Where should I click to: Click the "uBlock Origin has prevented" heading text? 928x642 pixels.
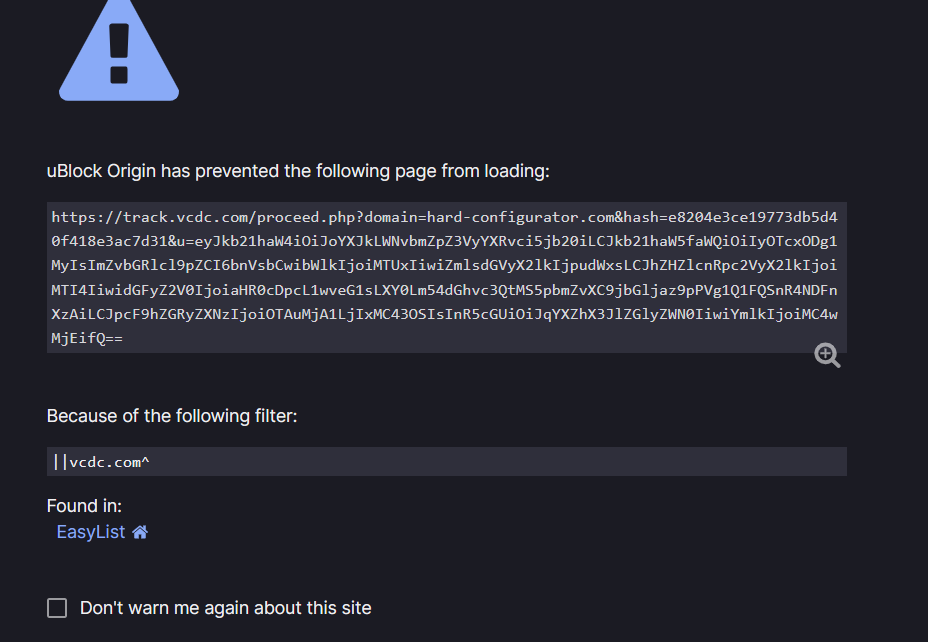tap(298, 171)
